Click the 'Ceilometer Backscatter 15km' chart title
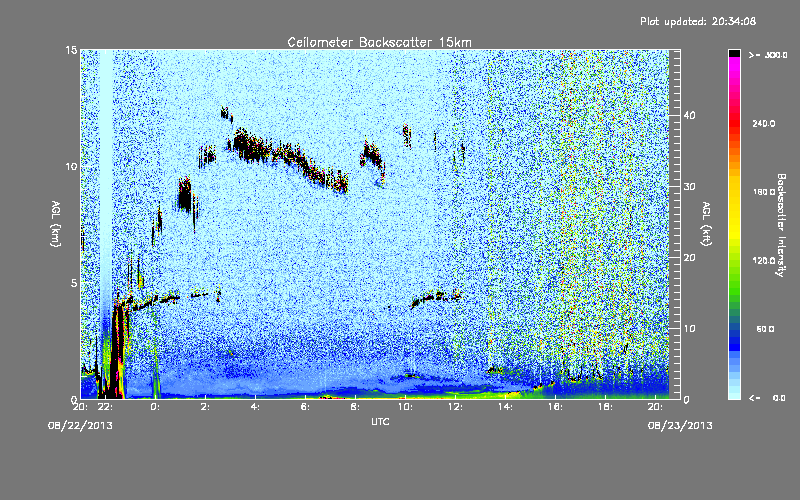 point(379,42)
